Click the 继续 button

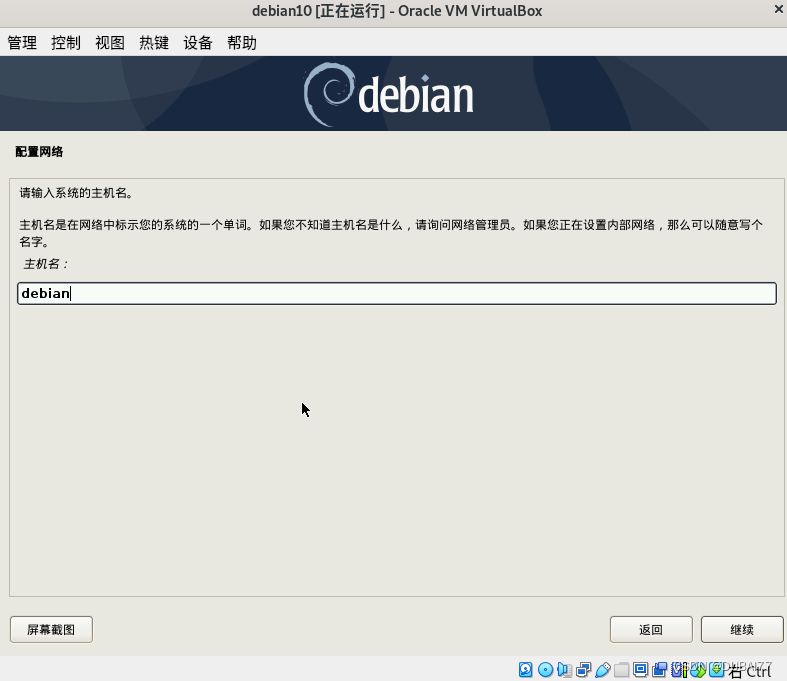(742, 629)
